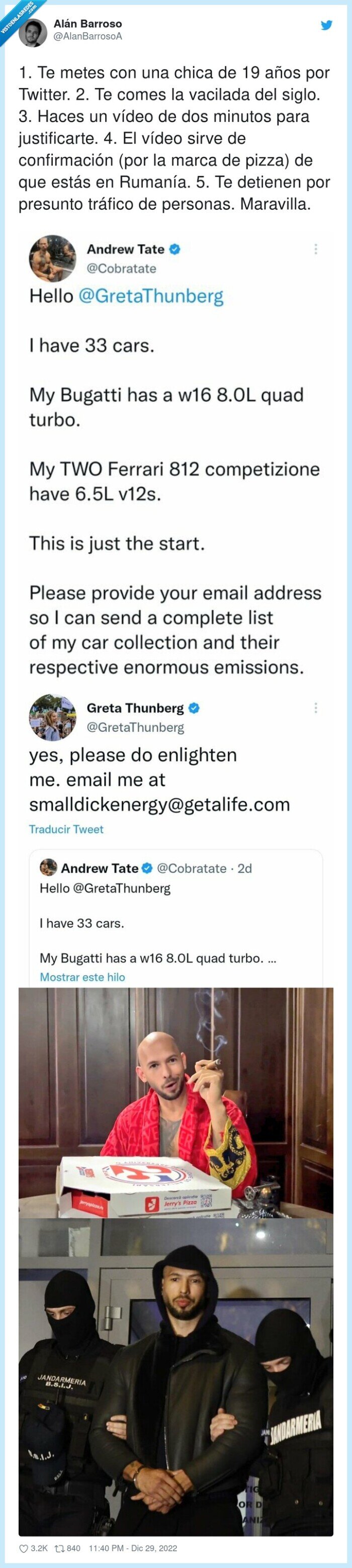Open the three-dot menu on Andrew Tate's tweet

pyautogui.click(x=315, y=249)
